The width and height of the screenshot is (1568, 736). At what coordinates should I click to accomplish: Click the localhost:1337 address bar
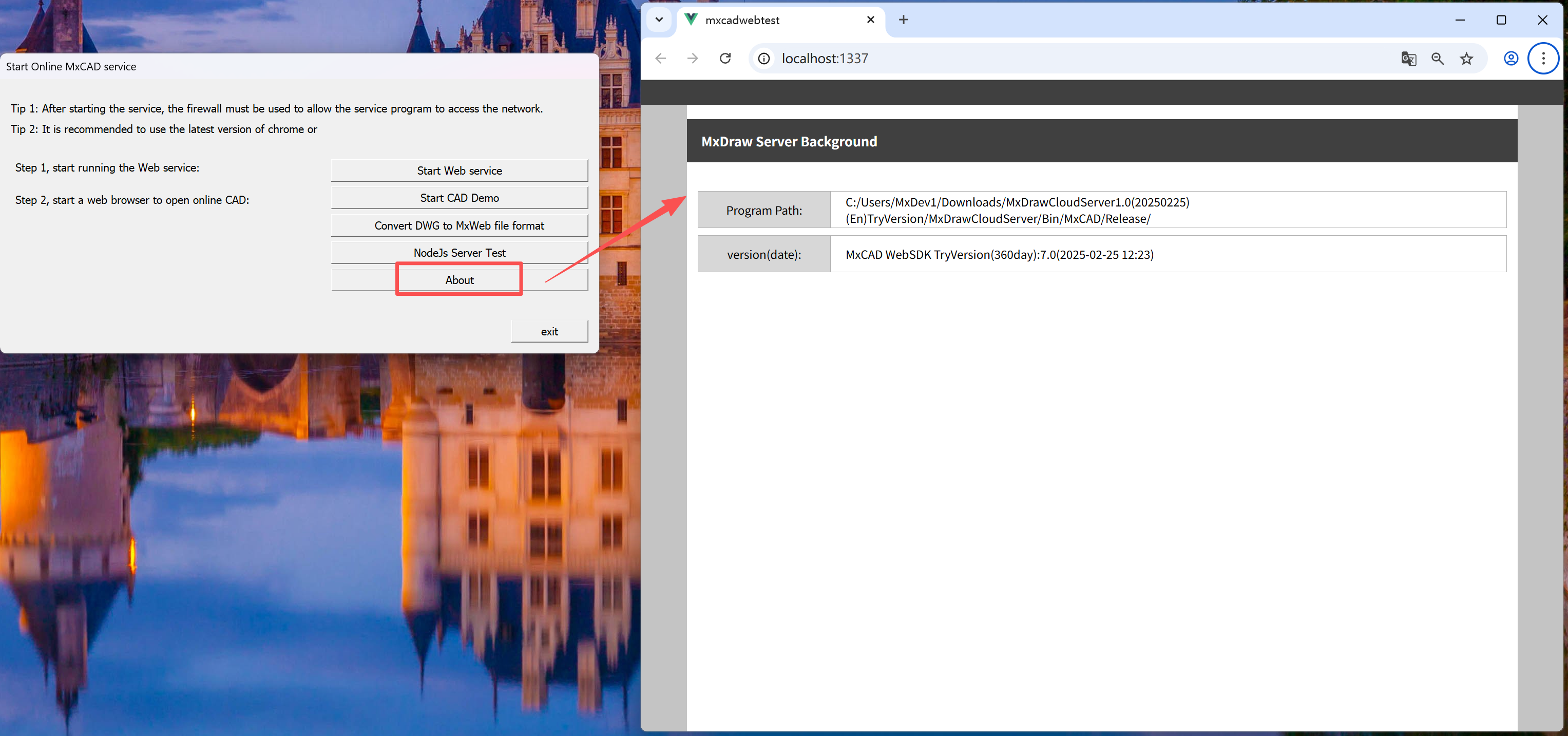click(x=1035, y=59)
